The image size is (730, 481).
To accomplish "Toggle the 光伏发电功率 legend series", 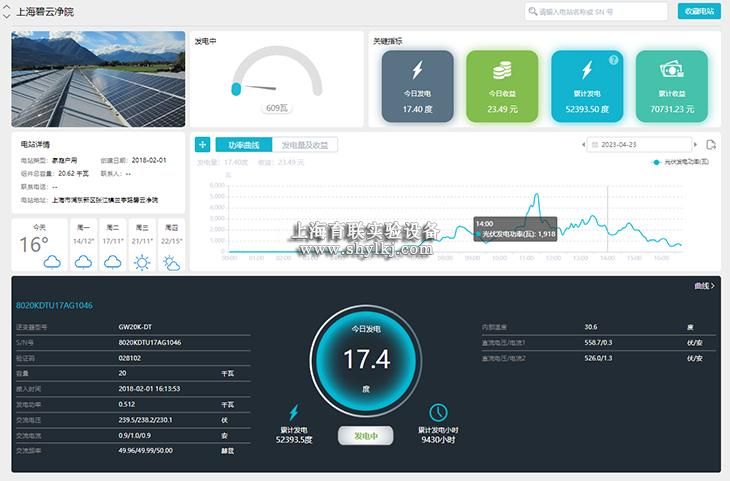I will pos(680,162).
